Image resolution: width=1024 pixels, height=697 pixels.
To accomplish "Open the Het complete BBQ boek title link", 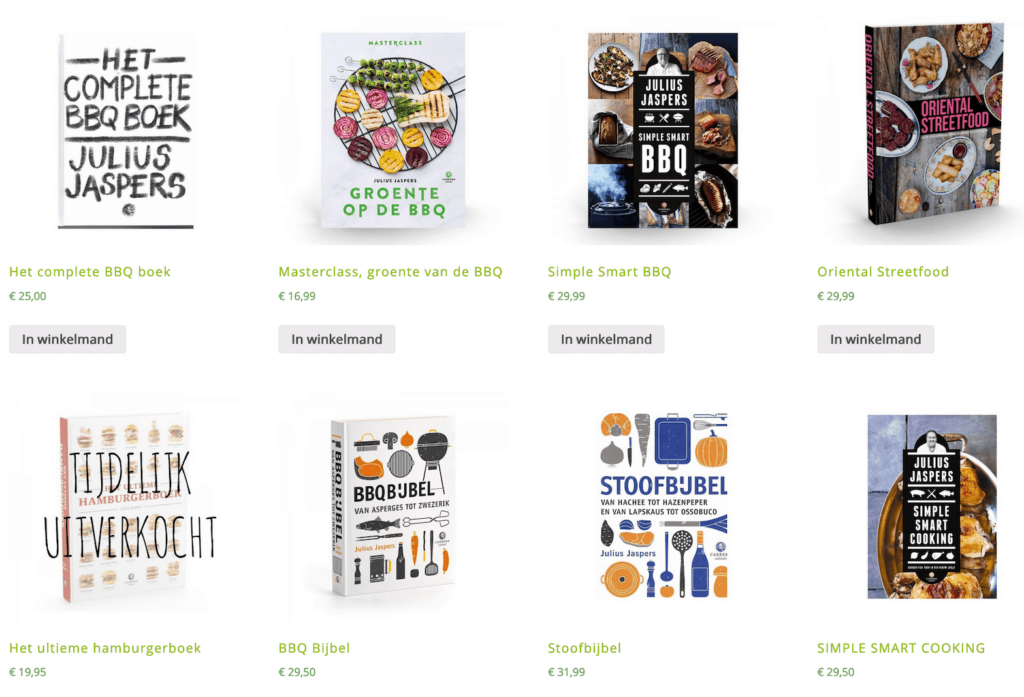I will pyautogui.click(x=90, y=272).
